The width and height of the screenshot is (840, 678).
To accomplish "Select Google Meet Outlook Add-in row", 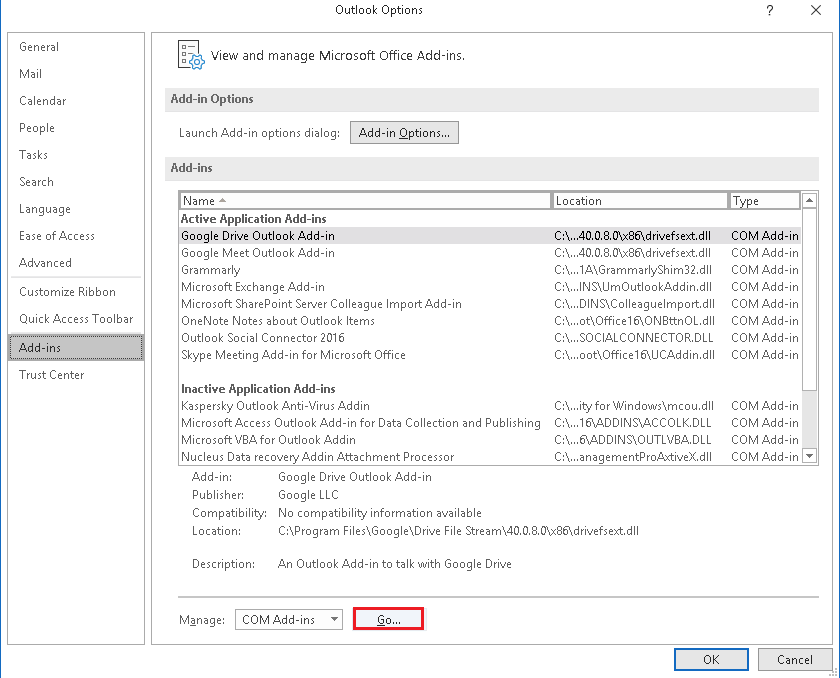I will [x=490, y=253].
